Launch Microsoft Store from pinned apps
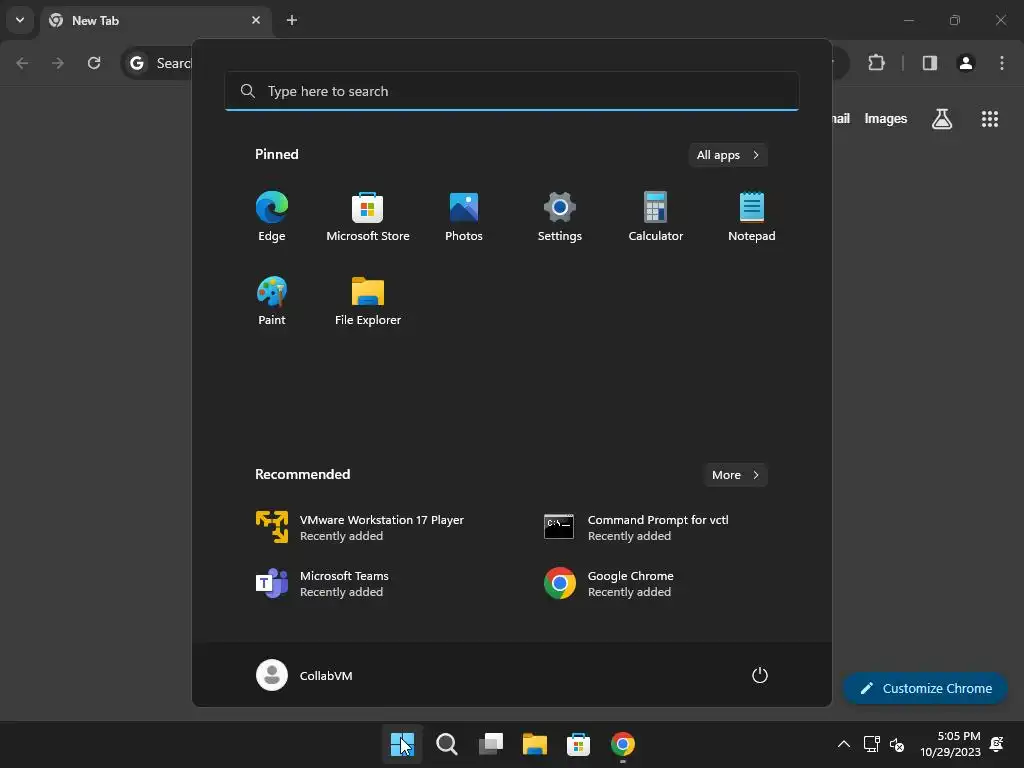This screenshot has width=1024, height=768. 368,217
